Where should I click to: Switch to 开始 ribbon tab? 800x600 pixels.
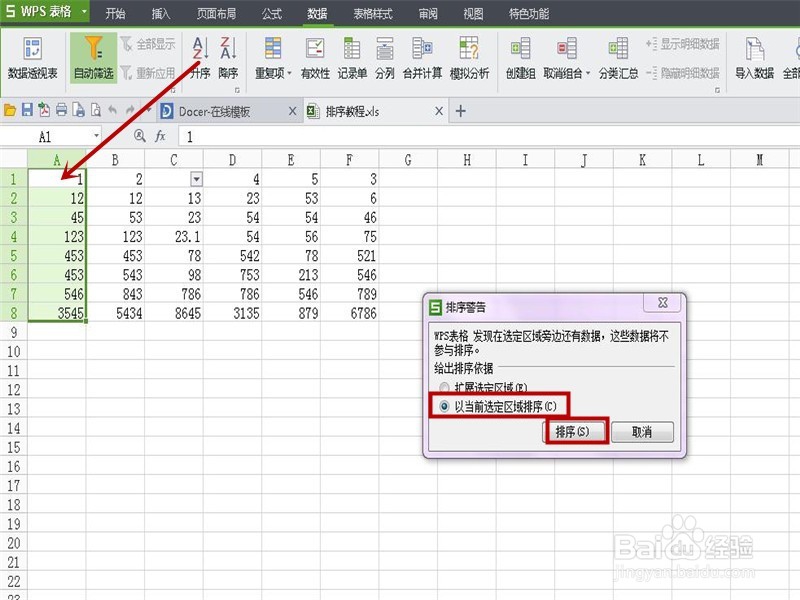(115, 13)
